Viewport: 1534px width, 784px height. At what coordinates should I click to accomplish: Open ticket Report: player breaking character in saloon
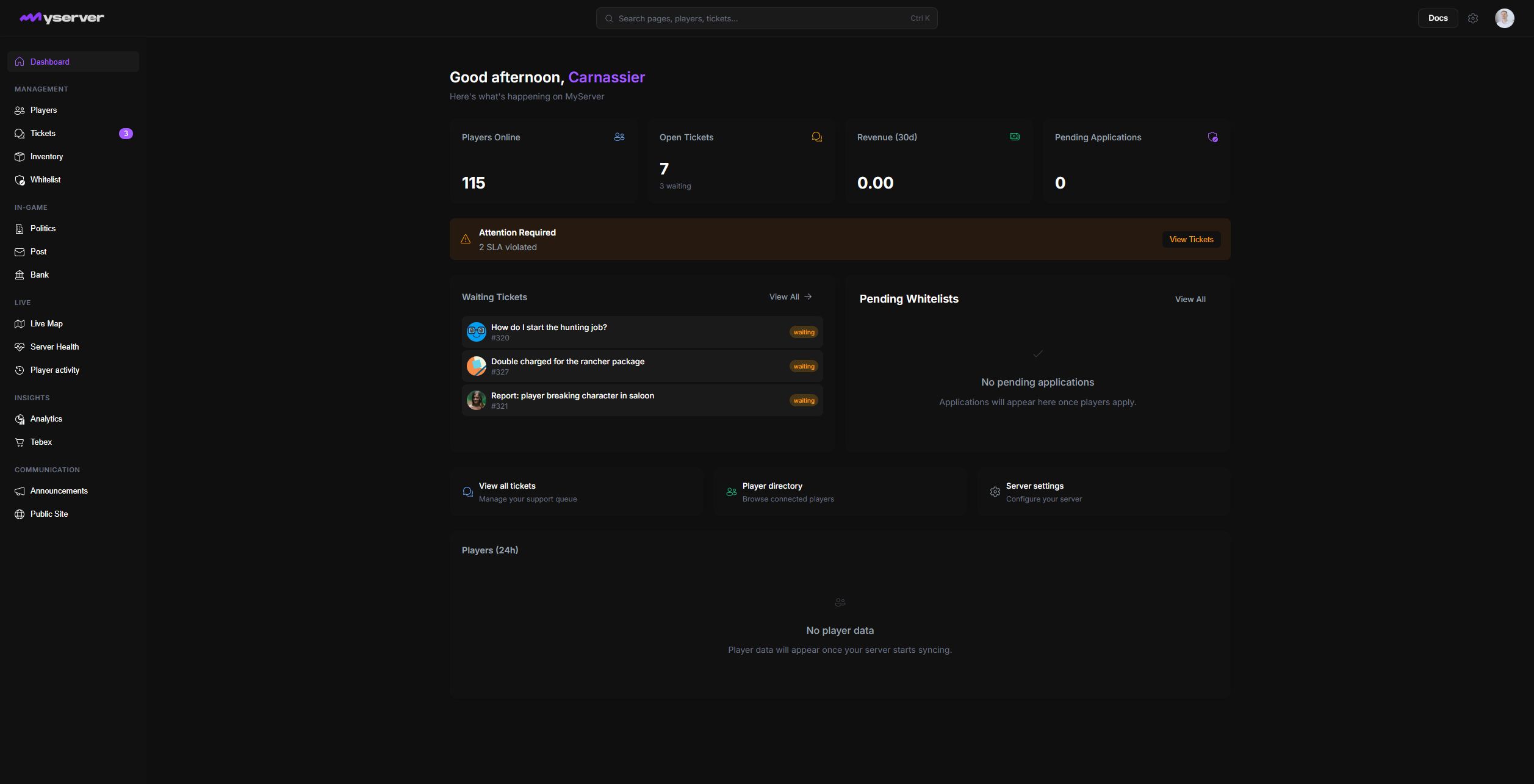pos(642,400)
